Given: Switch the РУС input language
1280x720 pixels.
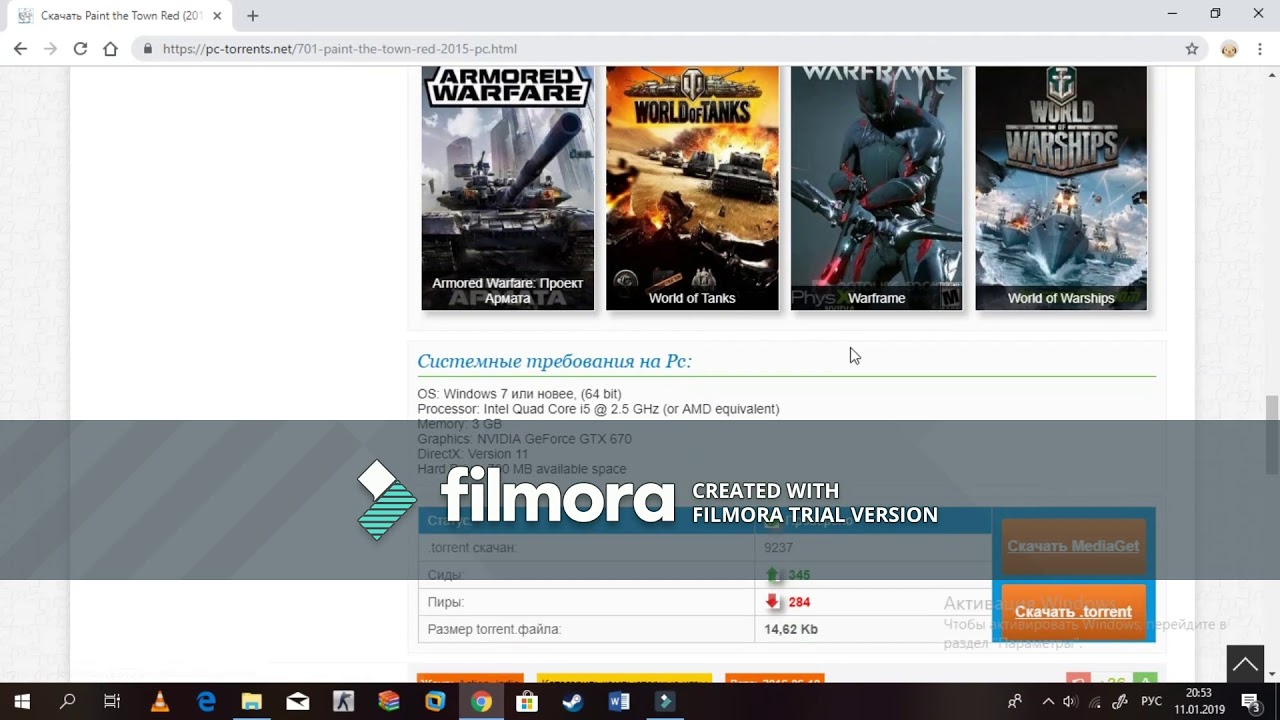Looking at the screenshot, I should pos(1151,702).
